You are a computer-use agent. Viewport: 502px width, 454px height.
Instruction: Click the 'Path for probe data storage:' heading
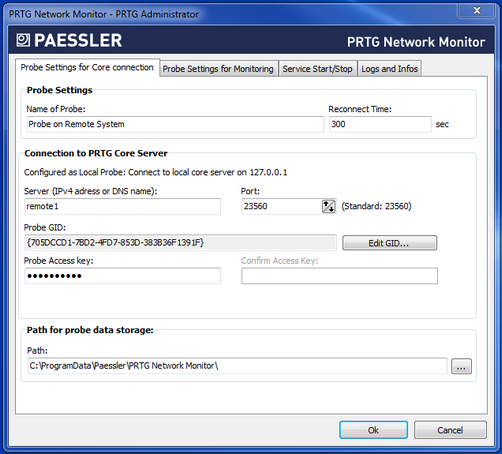(x=90, y=330)
